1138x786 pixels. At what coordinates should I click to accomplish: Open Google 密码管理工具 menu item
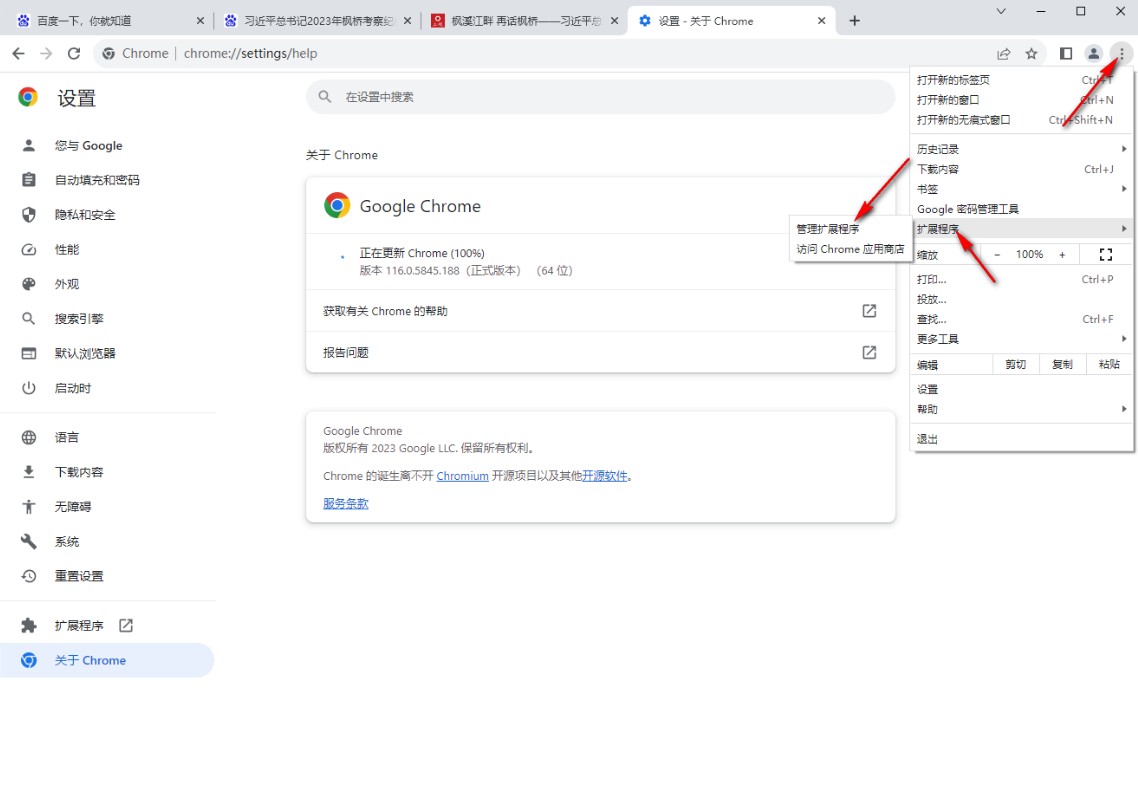[1021, 209]
